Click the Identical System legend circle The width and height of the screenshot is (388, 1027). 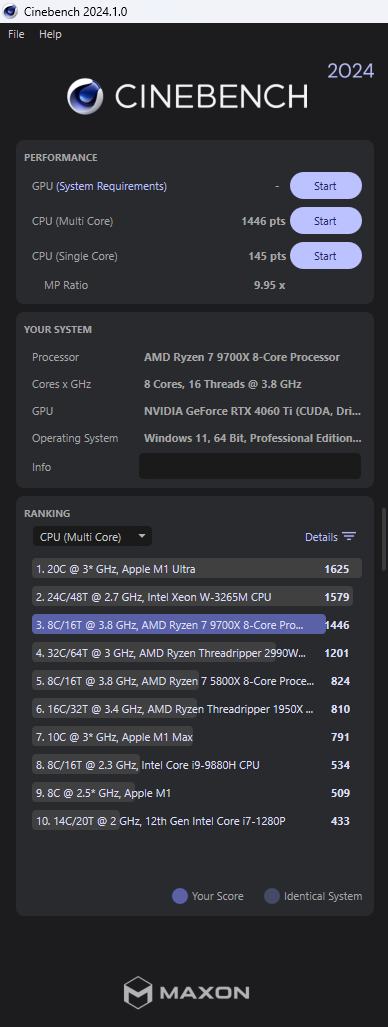click(272, 896)
